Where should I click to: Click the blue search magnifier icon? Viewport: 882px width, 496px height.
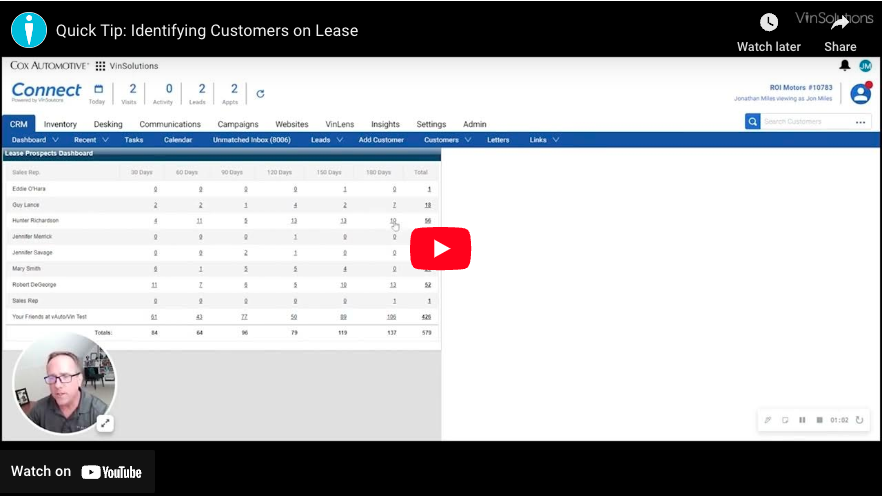click(x=753, y=122)
